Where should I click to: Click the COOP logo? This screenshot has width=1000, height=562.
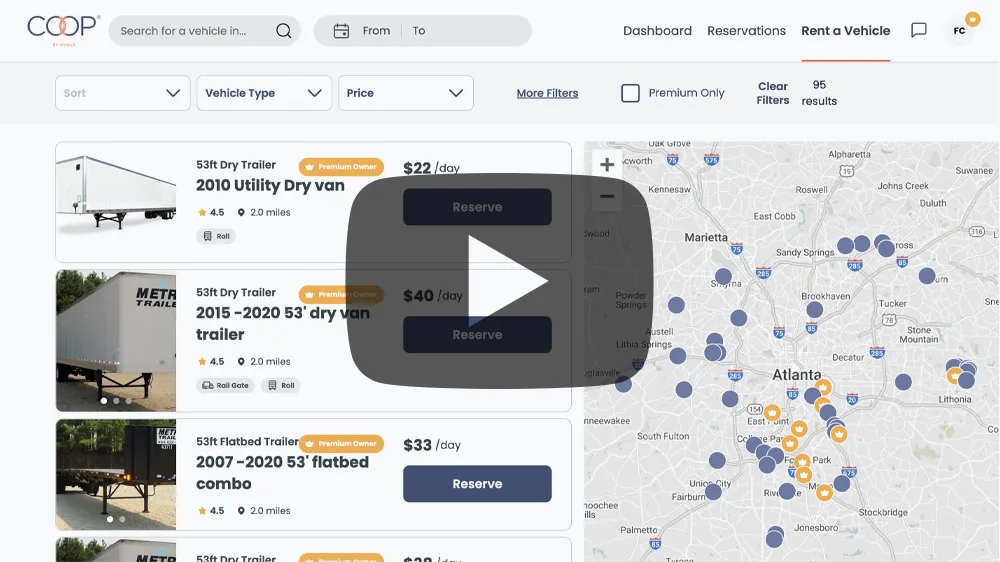point(63,29)
